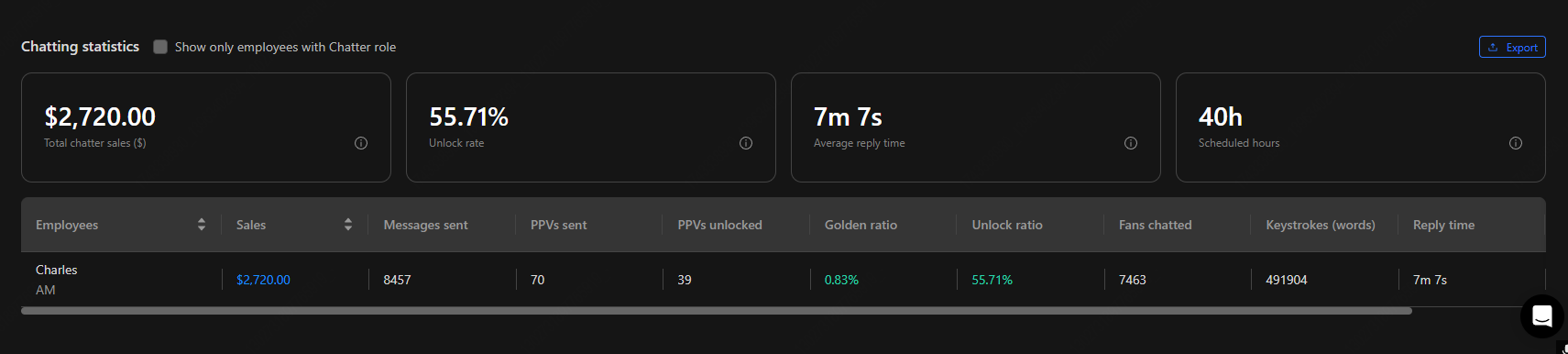Click the PPVs sent column header
The image size is (1568, 354).
pyautogui.click(x=558, y=225)
